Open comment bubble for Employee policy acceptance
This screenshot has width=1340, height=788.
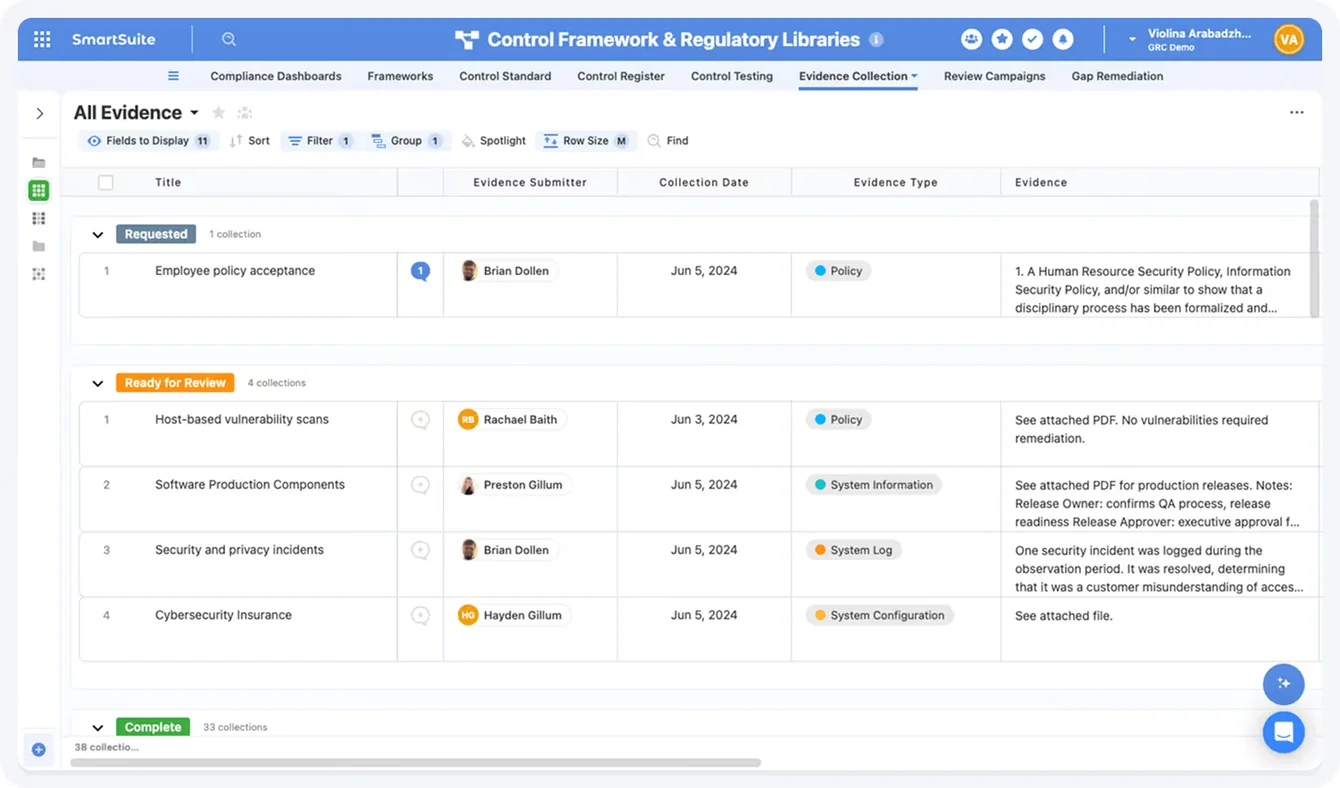(421, 271)
